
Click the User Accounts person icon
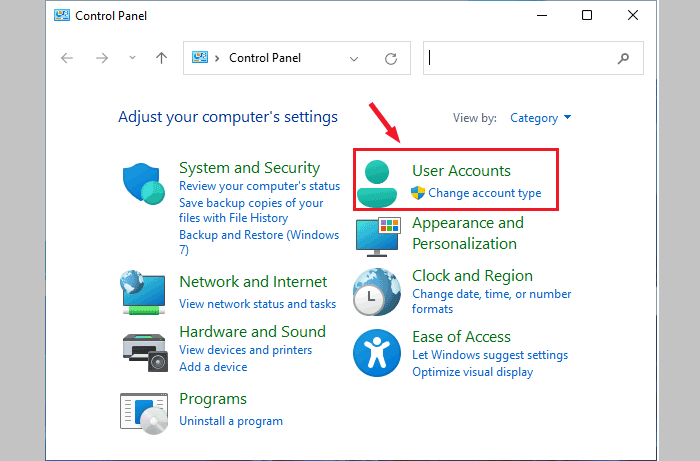coord(377,183)
